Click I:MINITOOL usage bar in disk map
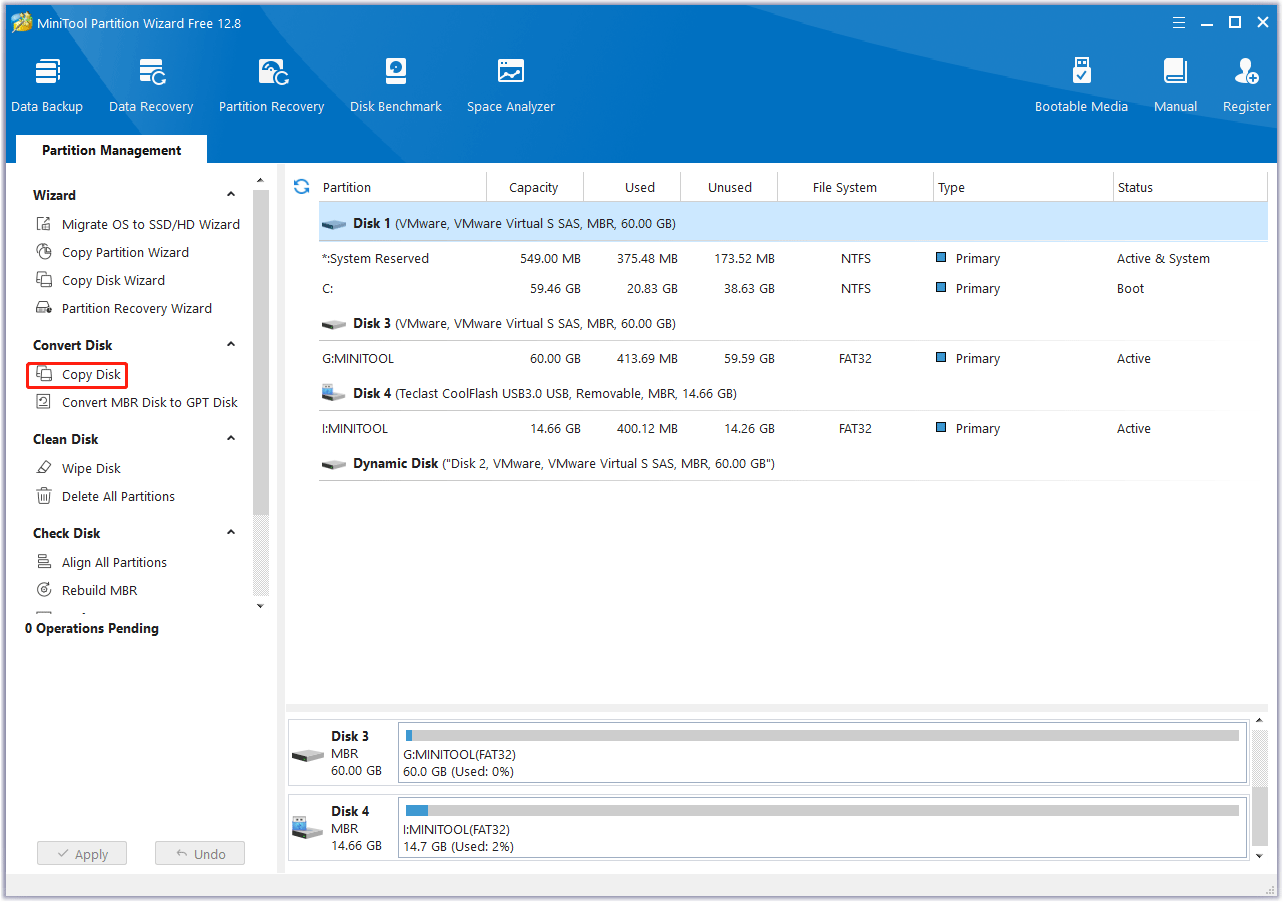This screenshot has width=1283, height=902. tap(822, 810)
